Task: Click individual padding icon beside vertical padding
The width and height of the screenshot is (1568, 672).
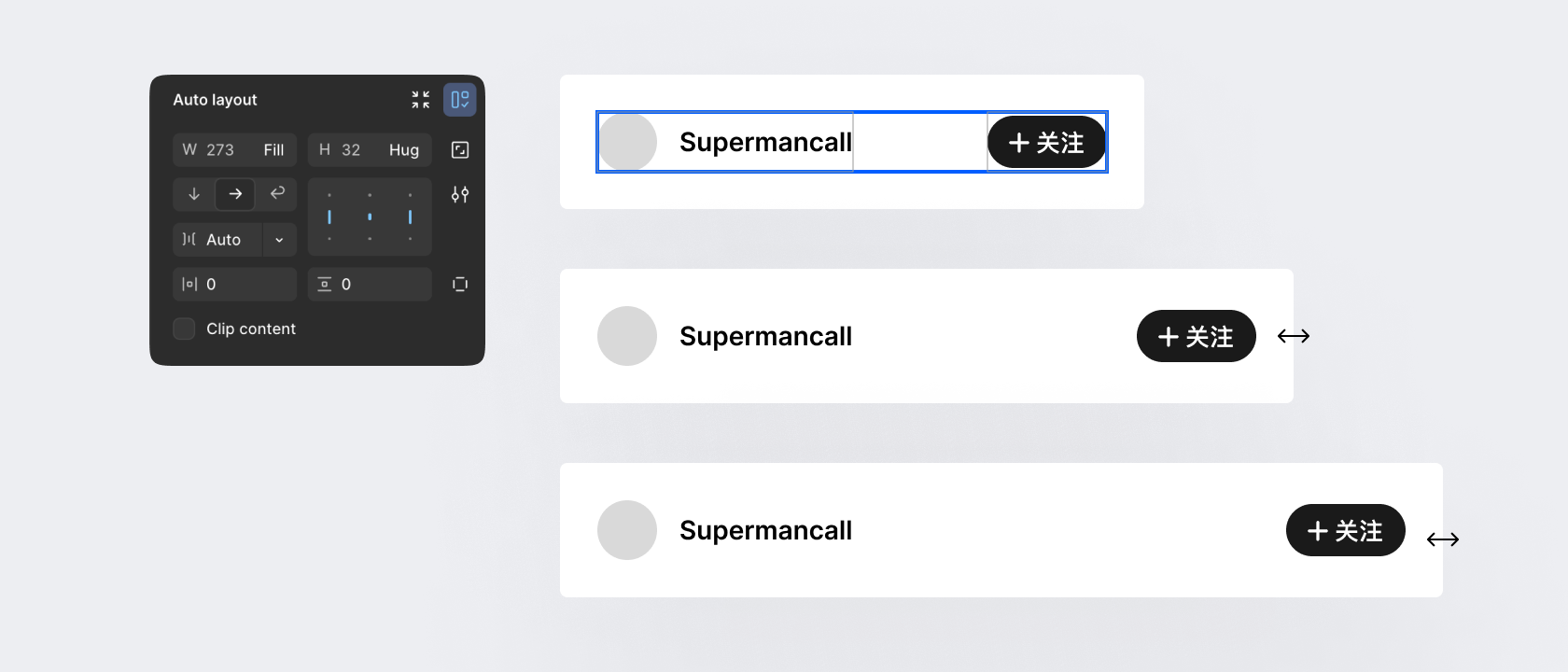Action: coord(460,284)
